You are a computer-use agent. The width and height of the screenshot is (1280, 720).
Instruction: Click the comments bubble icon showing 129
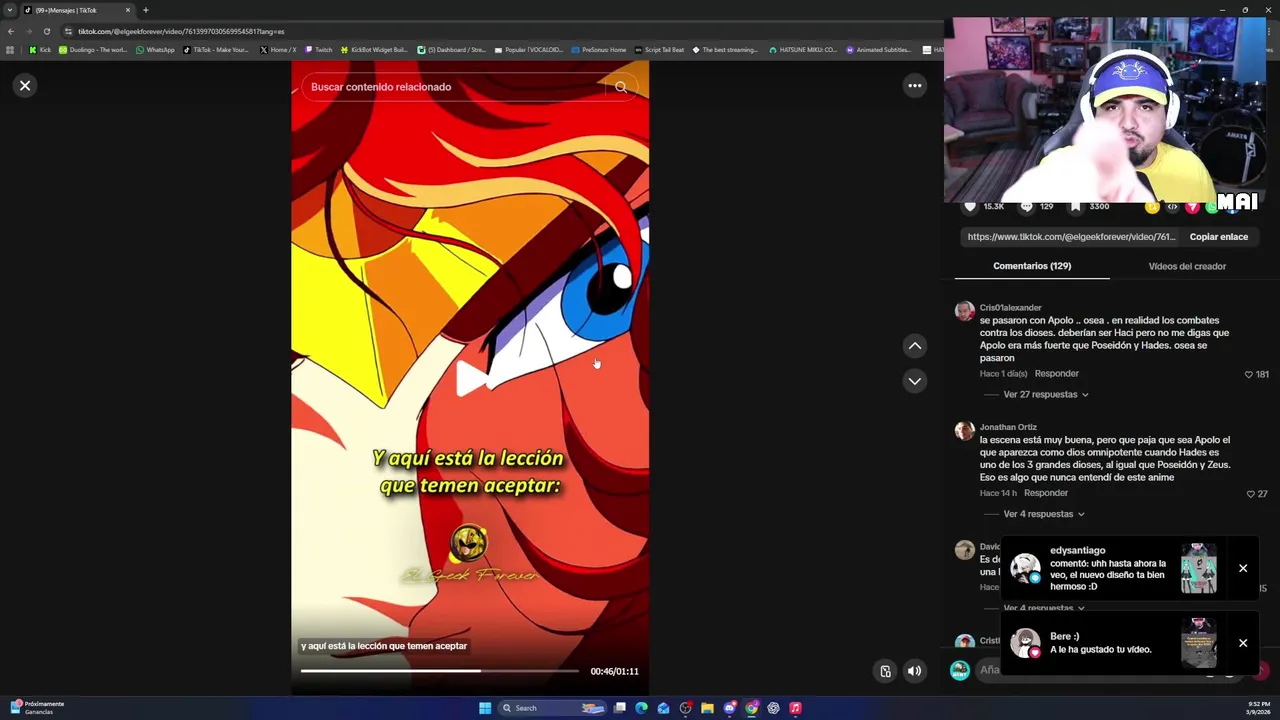click(x=1026, y=207)
